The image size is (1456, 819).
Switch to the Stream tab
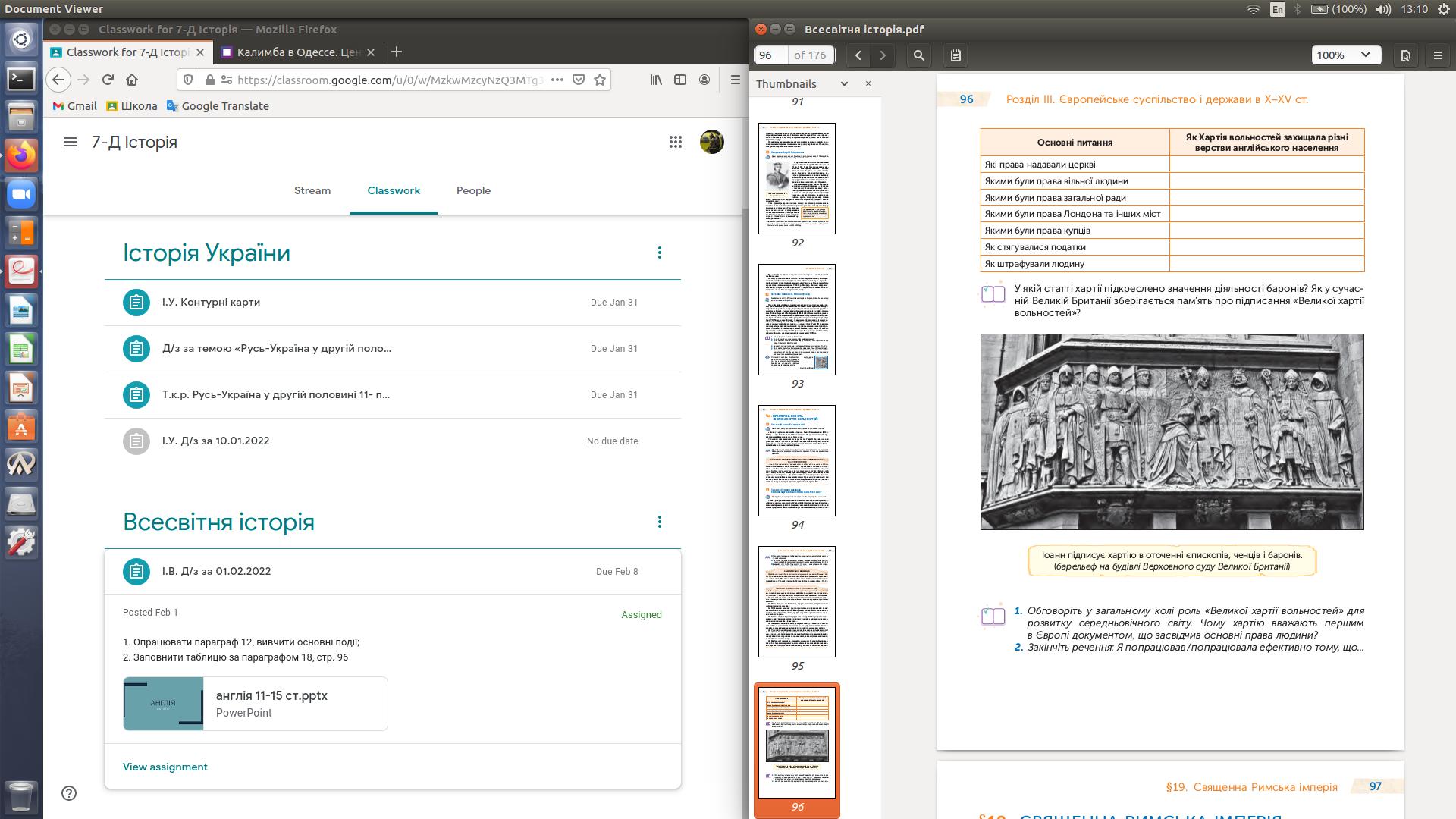tap(312, 190)
